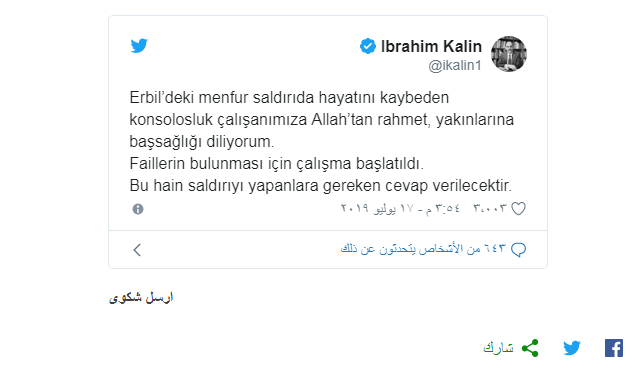Click the Twitter bird logo in tweet card
This screenshot has width=635, height=371.
pos(139,46)
